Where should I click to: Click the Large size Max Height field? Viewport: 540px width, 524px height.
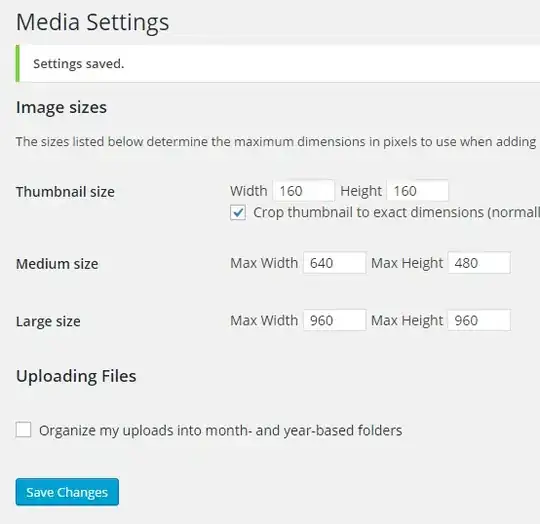pyautogui.click(x=479, y=320)
